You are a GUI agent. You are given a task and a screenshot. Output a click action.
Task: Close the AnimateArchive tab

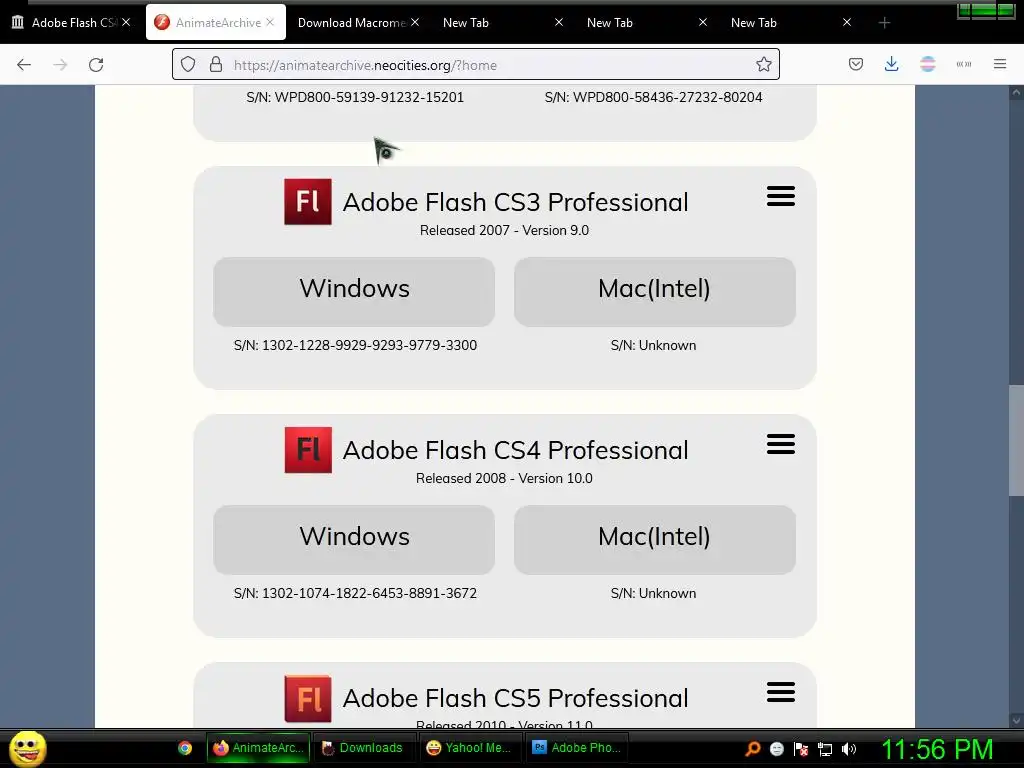pos(270,22)
